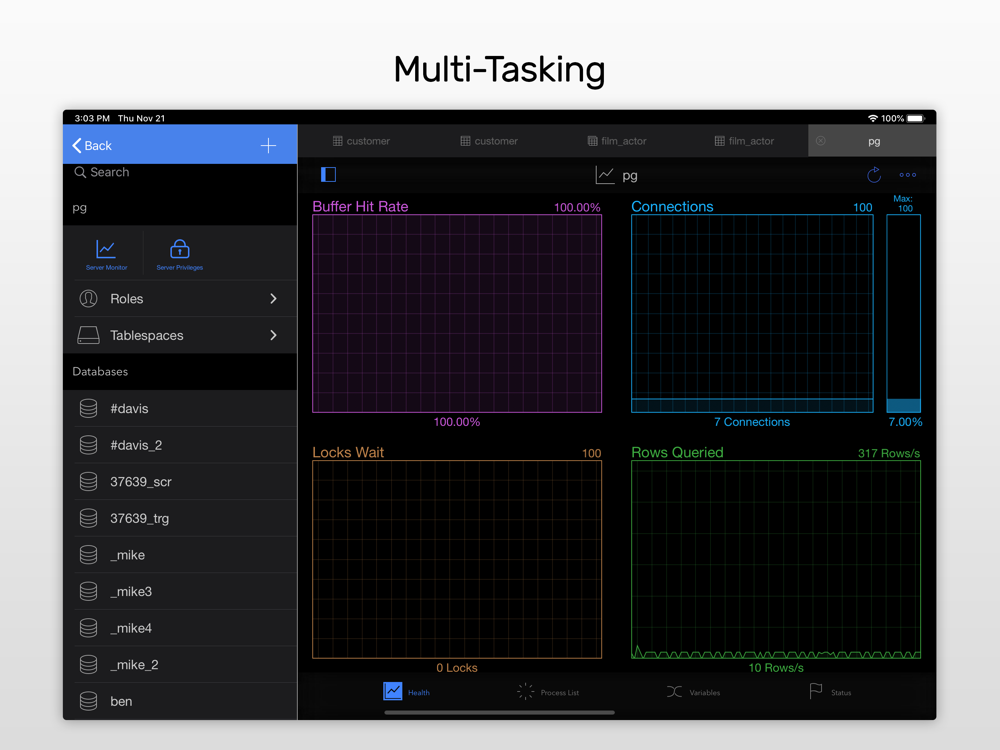Open the second film_actor tab
The width and height of the screenshot is (1000, 750).
pyautogui.click(x=744, y=141)
